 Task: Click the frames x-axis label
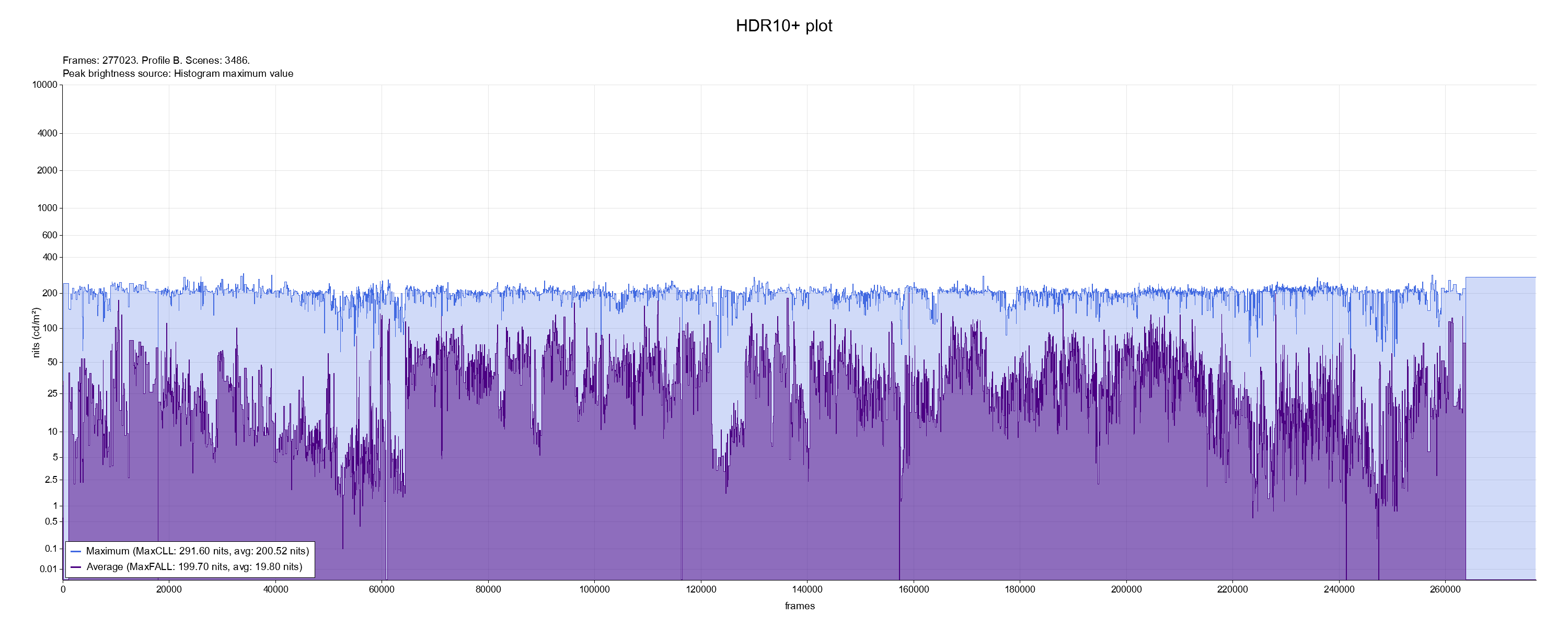tap(799, 606)
